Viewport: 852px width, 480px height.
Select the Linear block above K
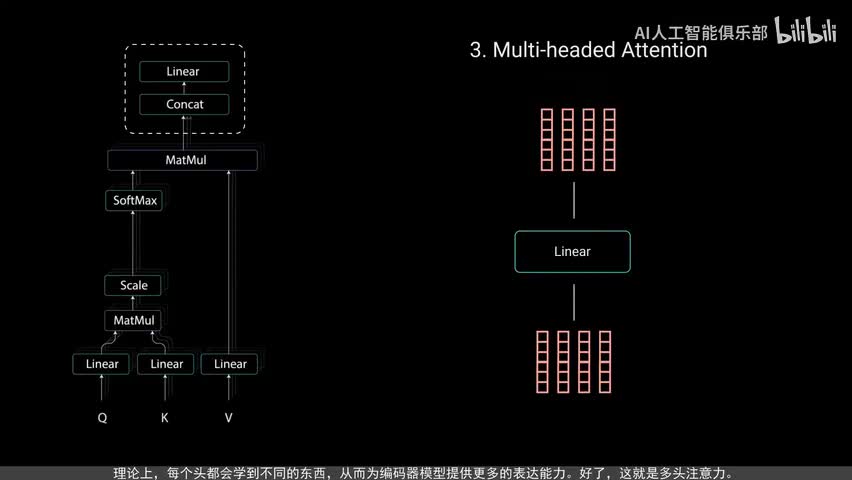click(166, 364)
